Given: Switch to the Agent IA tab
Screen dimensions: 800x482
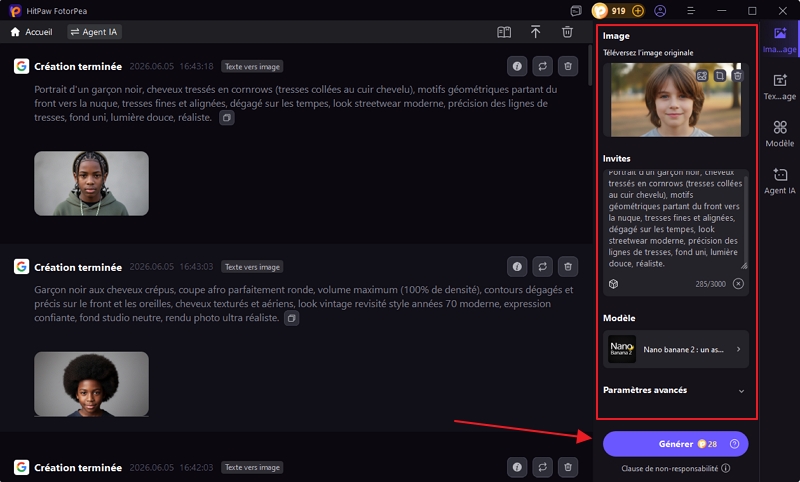Looking at the screenshot, I should pos(94,32).
